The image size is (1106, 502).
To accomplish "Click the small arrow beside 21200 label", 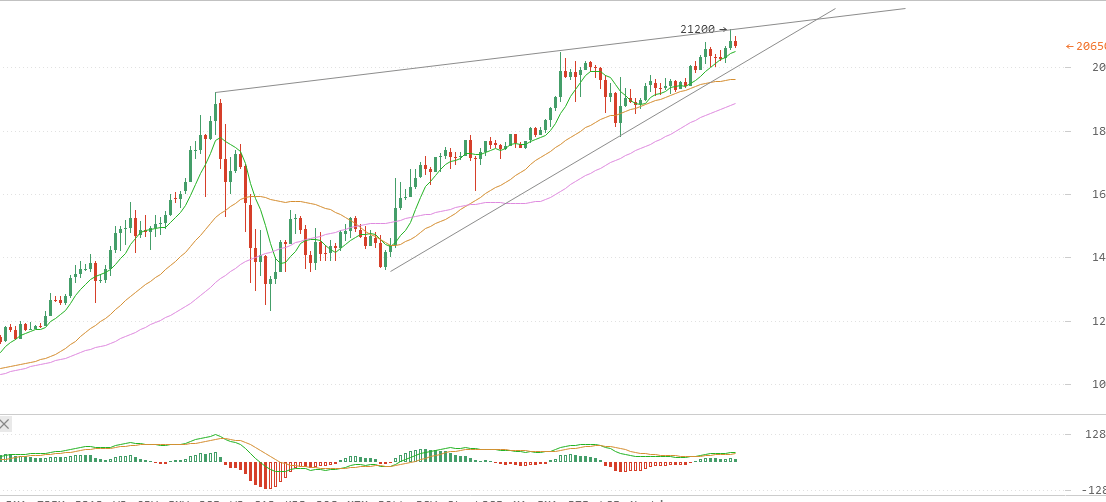I will coord(722,30).
